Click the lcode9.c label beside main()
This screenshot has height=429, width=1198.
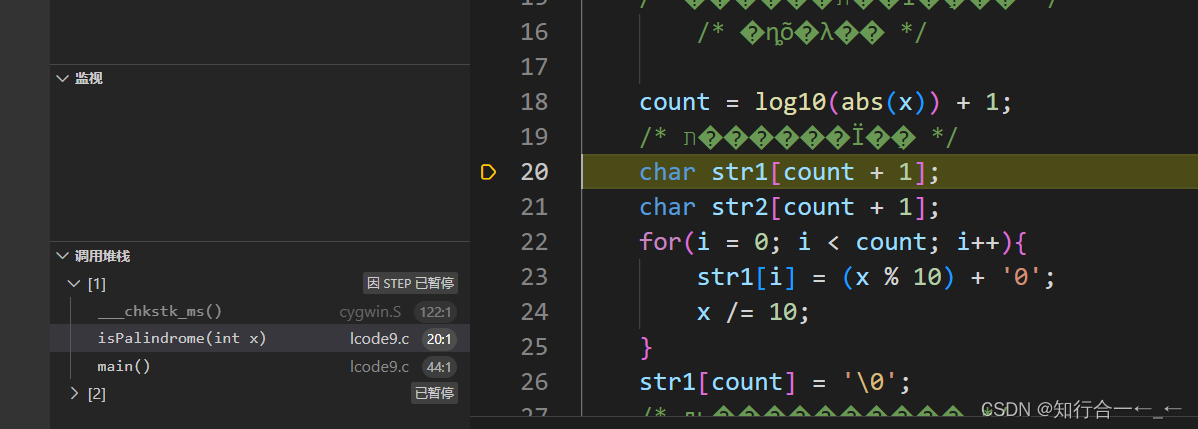[380, 366]
